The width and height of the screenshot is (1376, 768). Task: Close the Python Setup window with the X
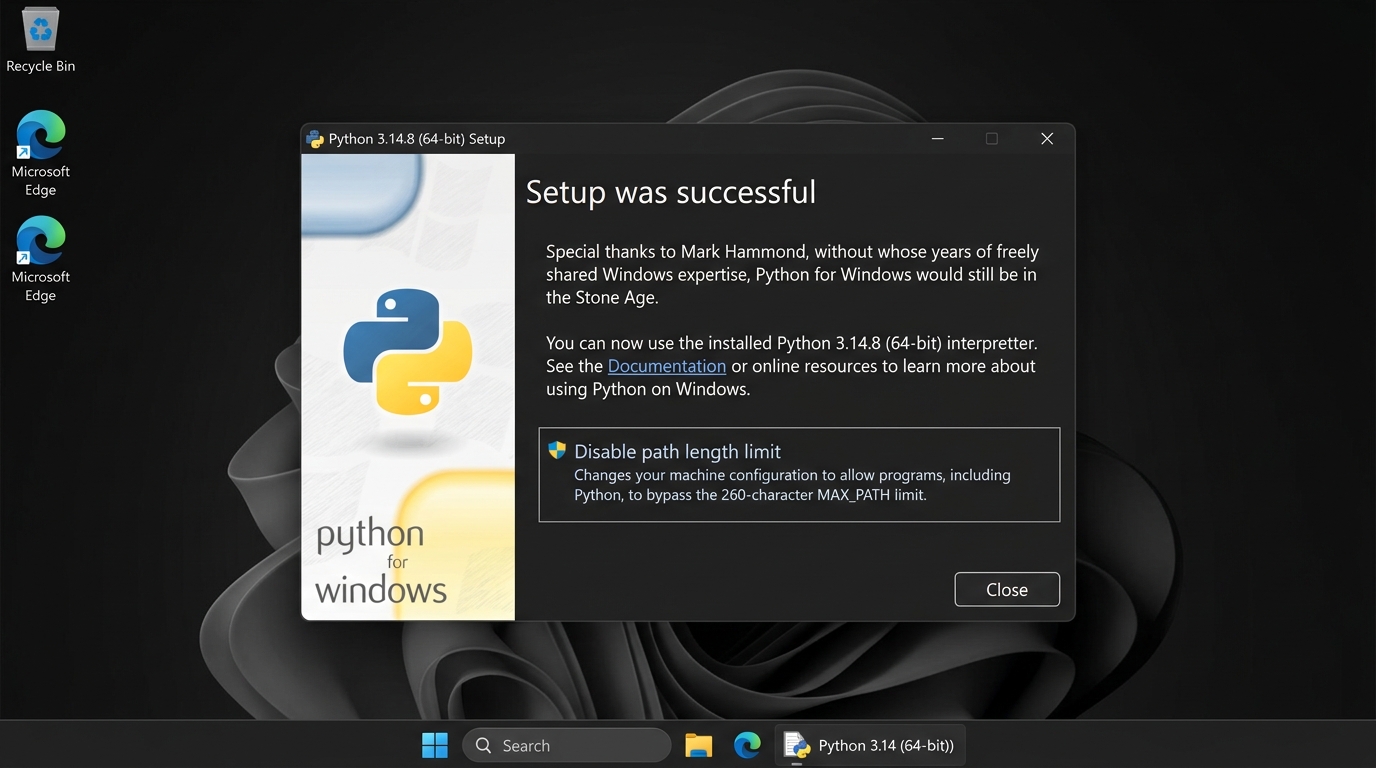click(x=1047, y=139)
